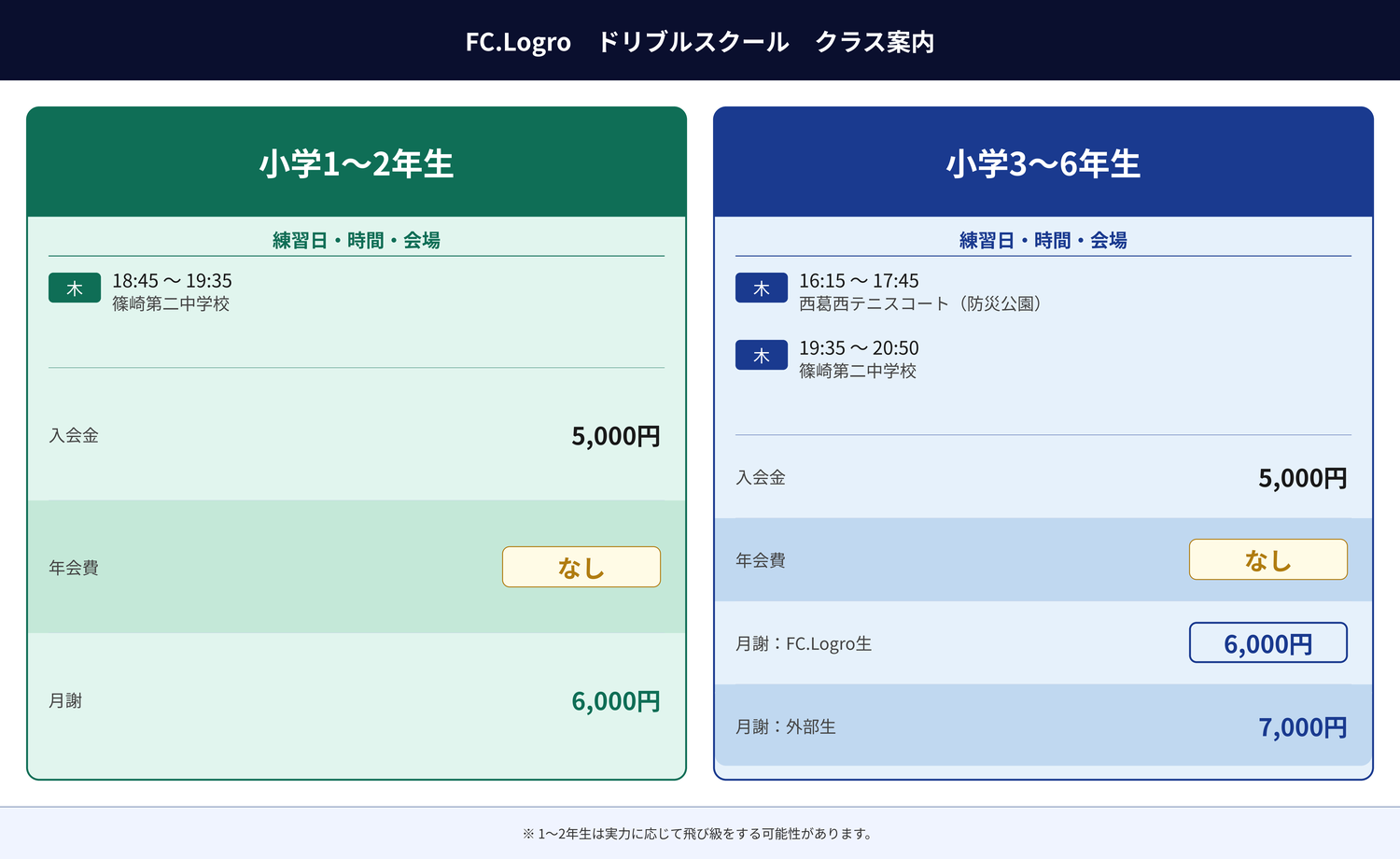Viewport: 1400px width, 859px height.
Task: Click the 小学1～2年生 green card header
Action: [x=357, y=163]
